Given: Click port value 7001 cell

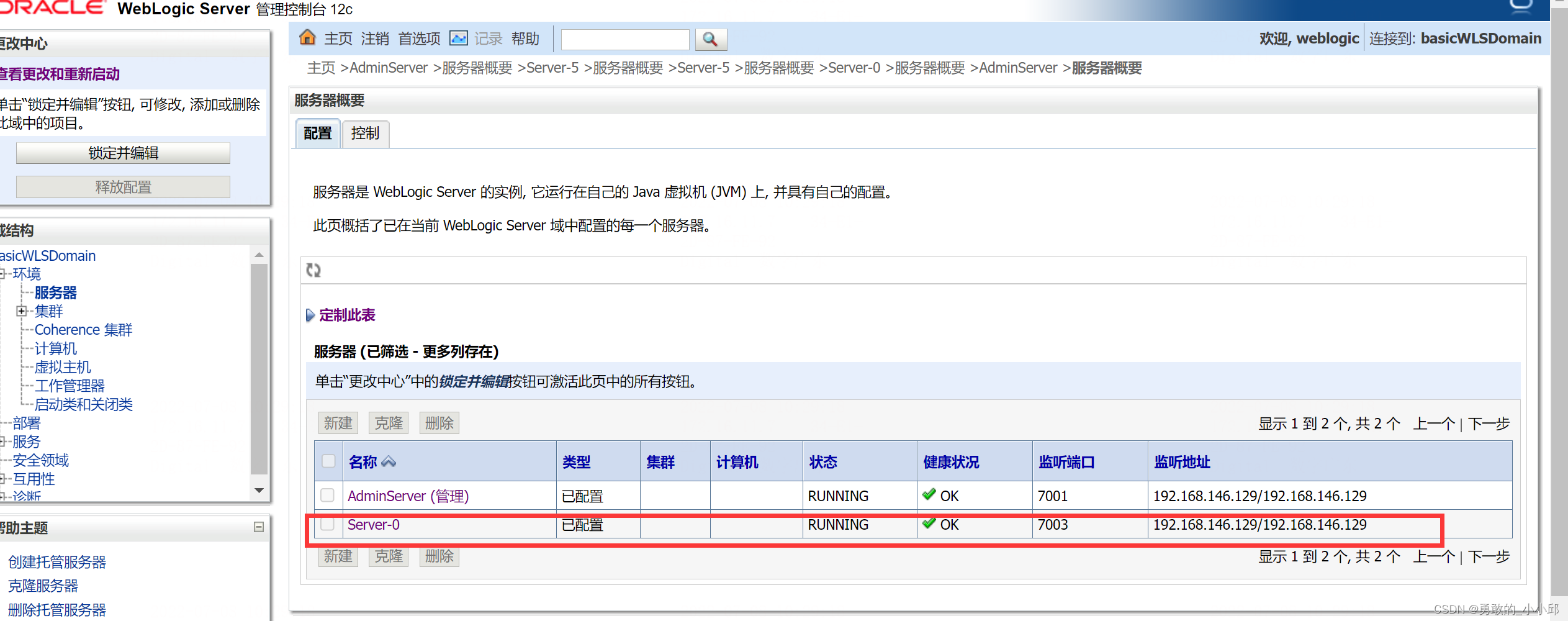Looking at the screenshot, I should [1053, 496].
